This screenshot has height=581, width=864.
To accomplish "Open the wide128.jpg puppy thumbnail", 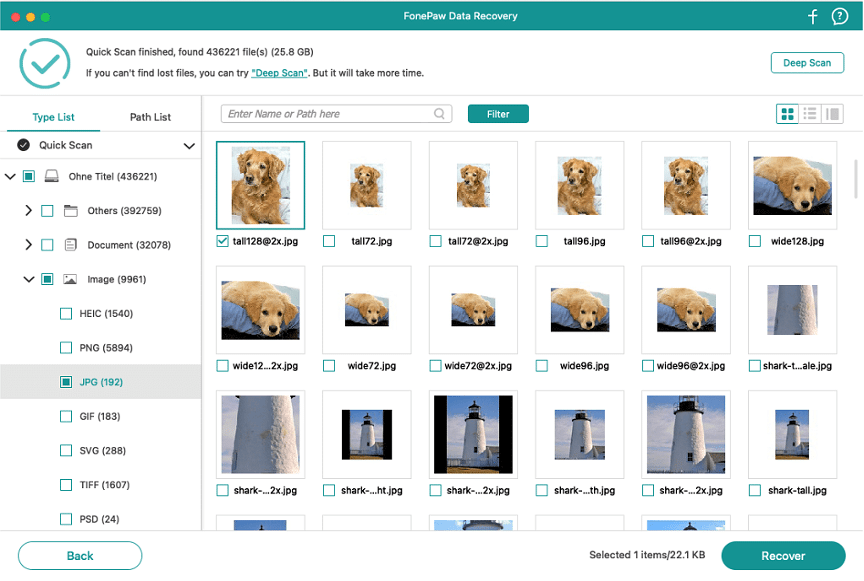I will tap(792, 185).
